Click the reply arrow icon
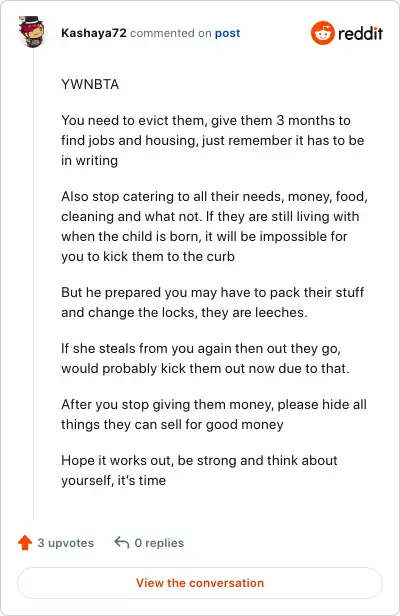The height and width of the screenshot is (616, 400). 122,543
